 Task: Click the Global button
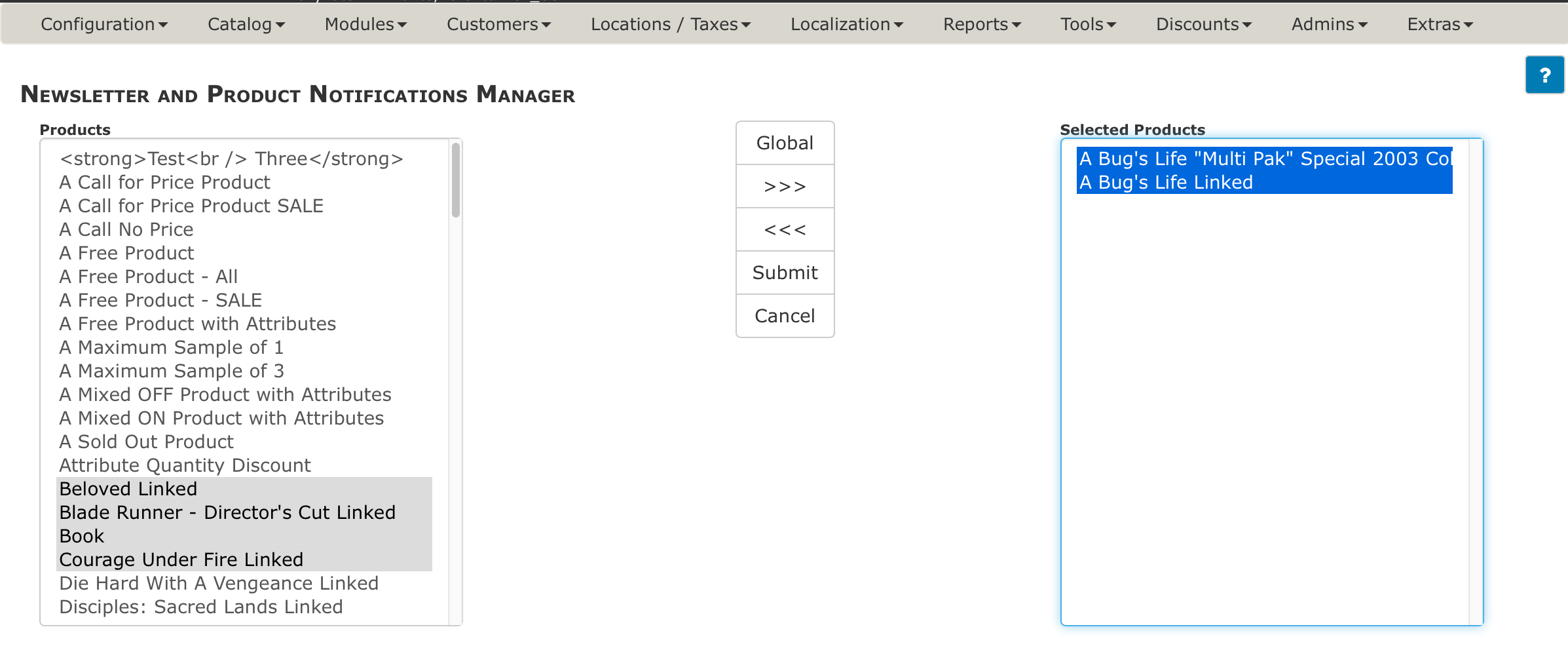click(785, 143)
